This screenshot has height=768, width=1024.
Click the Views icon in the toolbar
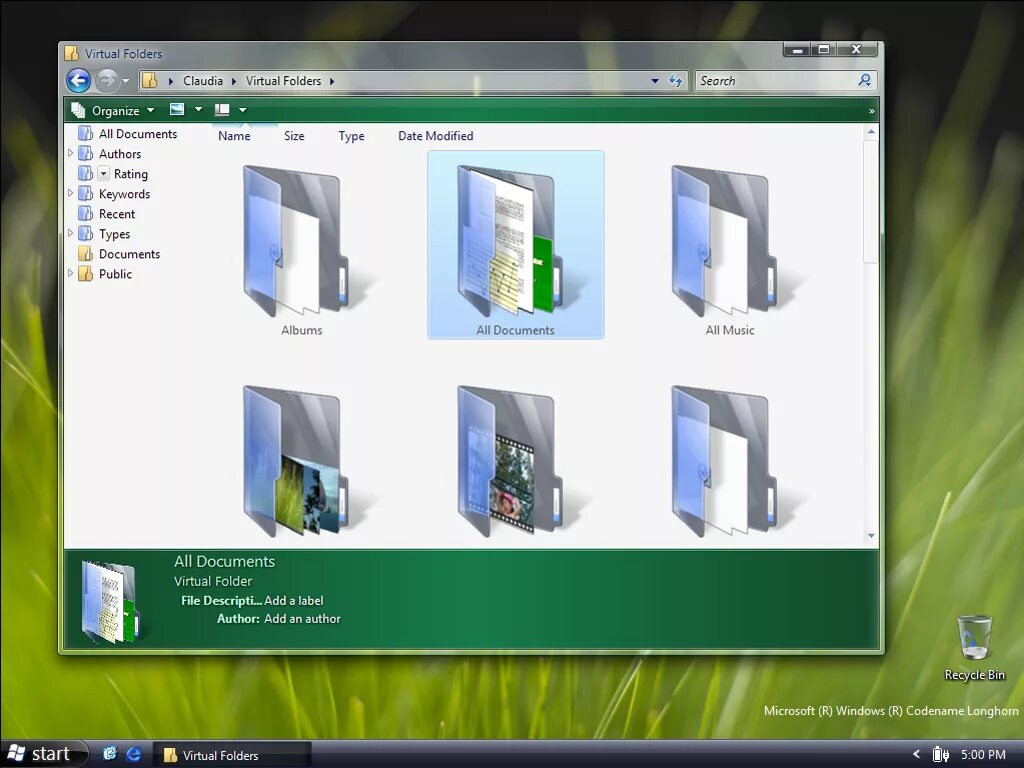pyautogui.click(x=177, y=110)
